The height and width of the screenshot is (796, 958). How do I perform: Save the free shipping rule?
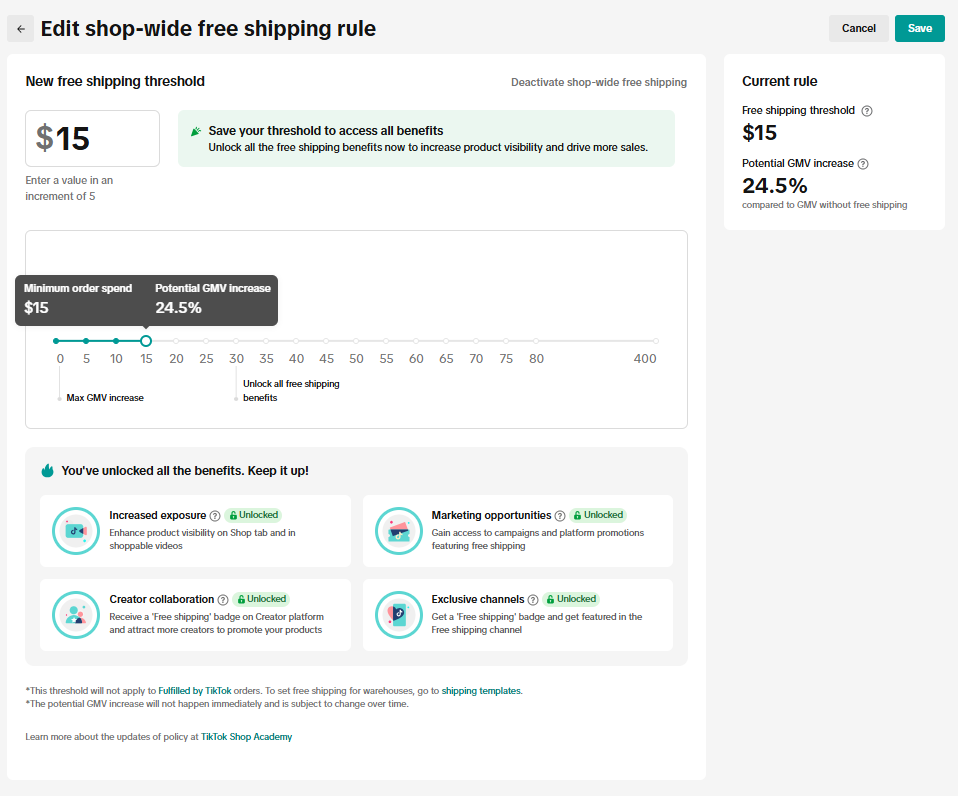tap(919, 28)
